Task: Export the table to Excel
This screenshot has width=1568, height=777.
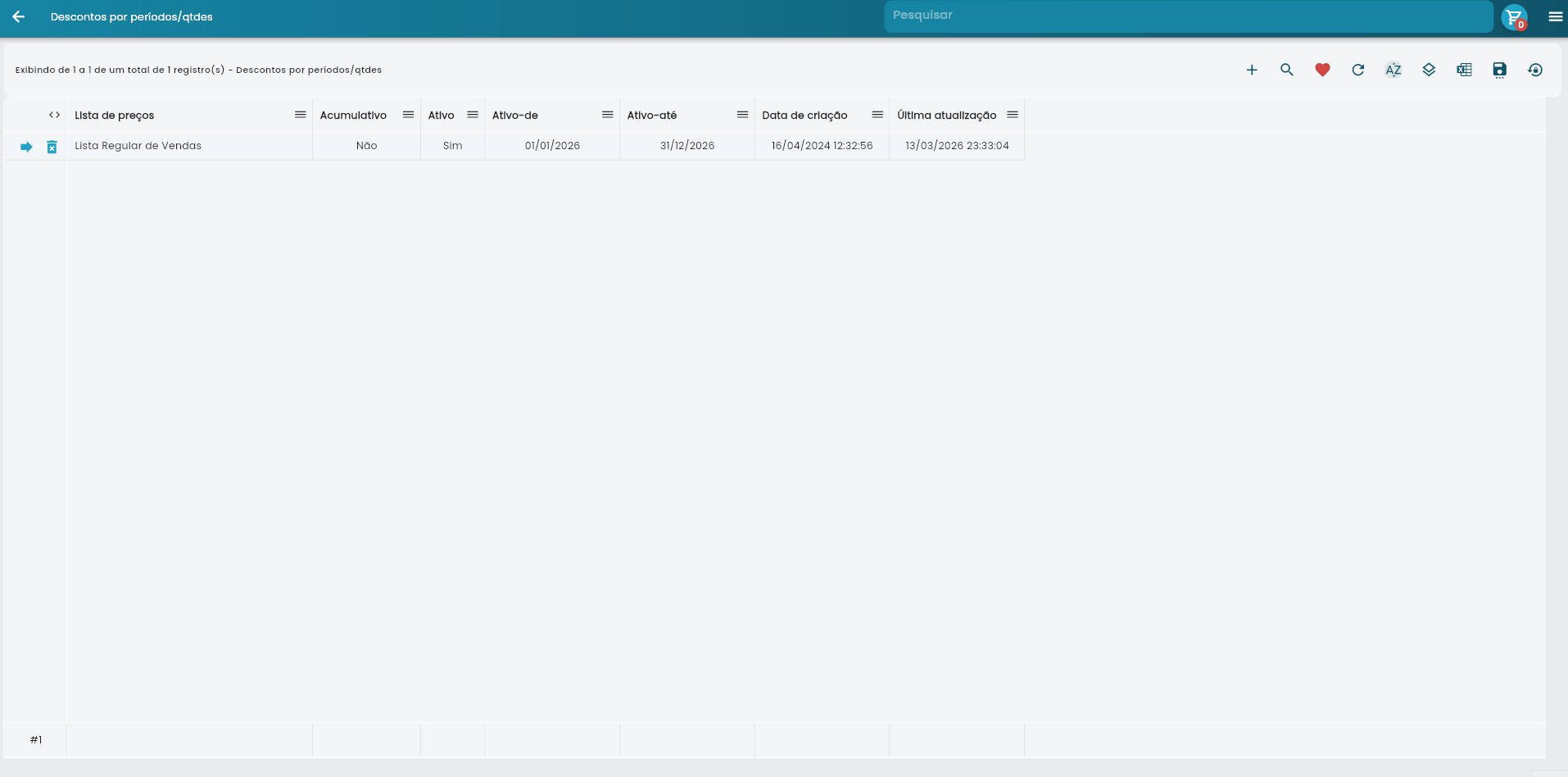Action: pyautogui.click(x=1464, y=70)
